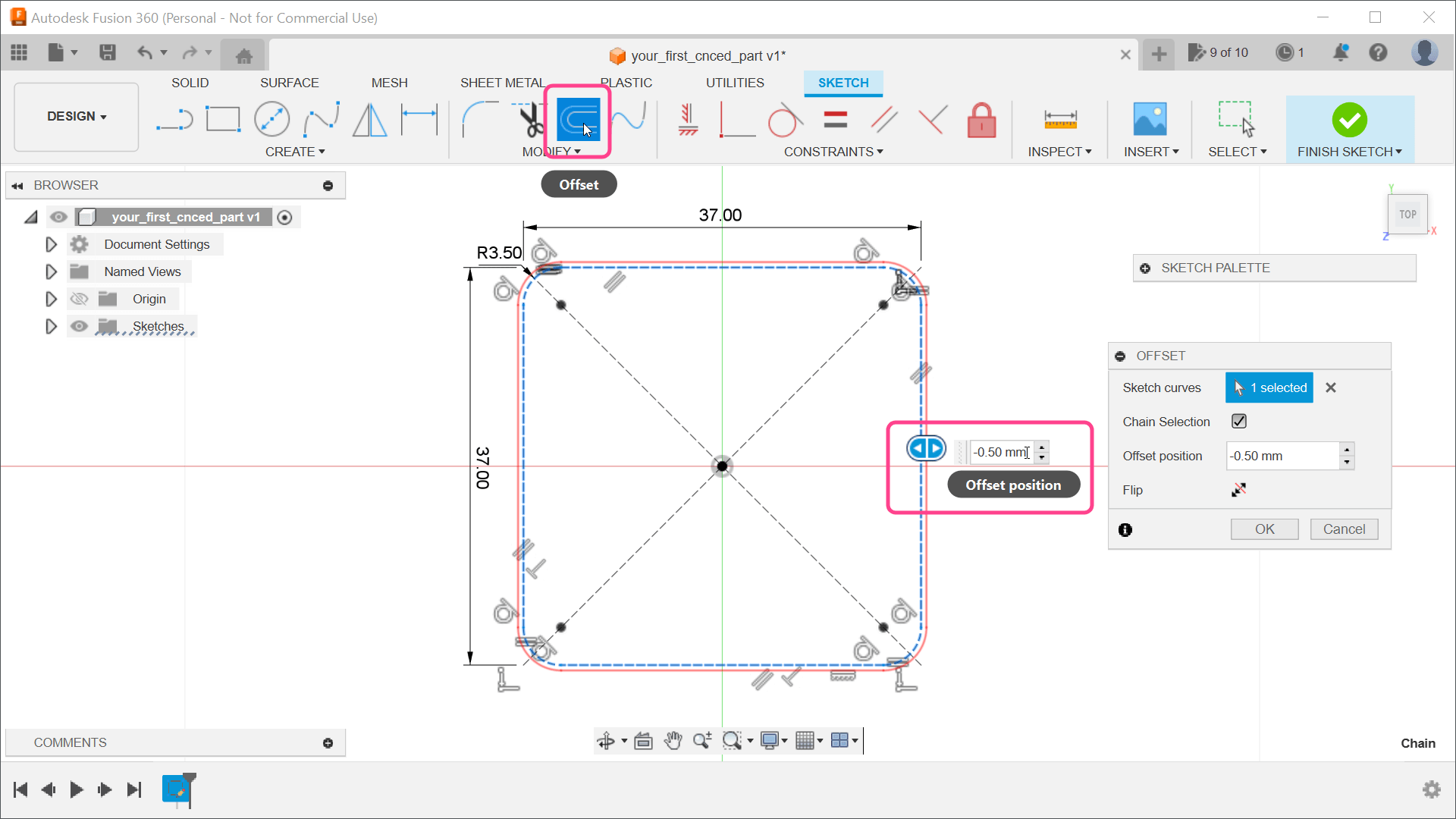Switch to the SOLID ribbon tab
The image size is (1456, 819).
pyautogui.click(x=190, y=83)
